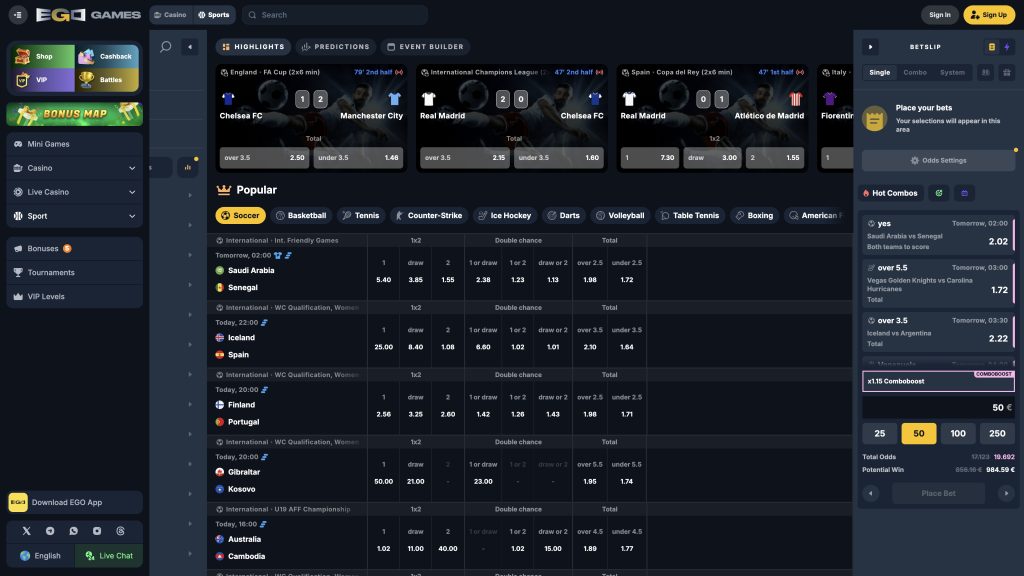Select the Soccer sport filter
This screenshot has height=576, width=1024.
tap(240, 216)
